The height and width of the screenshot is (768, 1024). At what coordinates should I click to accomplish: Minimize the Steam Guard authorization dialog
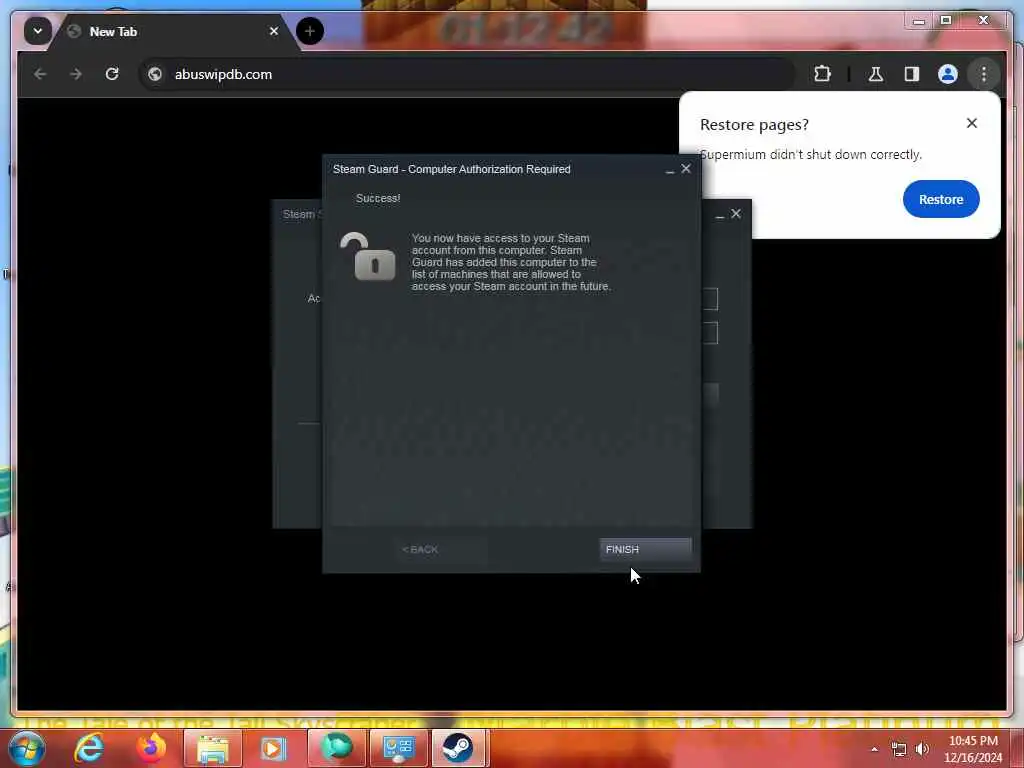pyautogui.click(x=669, y=170)
